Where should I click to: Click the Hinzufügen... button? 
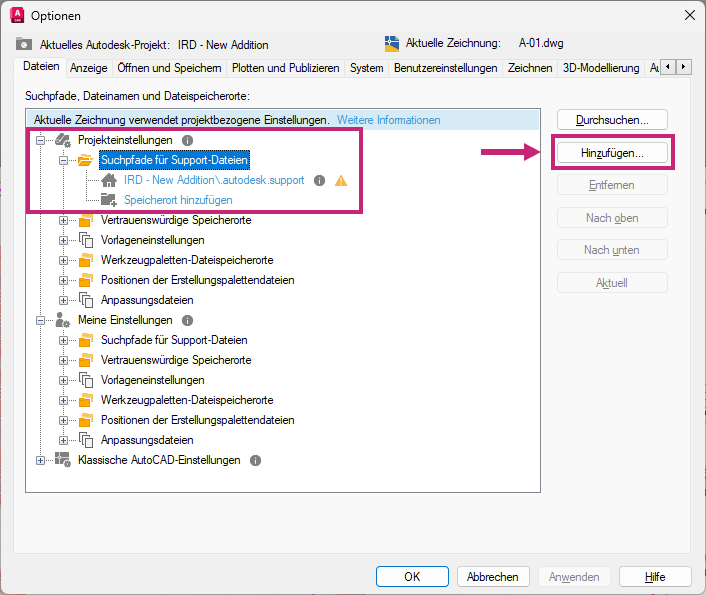[612, 153]
